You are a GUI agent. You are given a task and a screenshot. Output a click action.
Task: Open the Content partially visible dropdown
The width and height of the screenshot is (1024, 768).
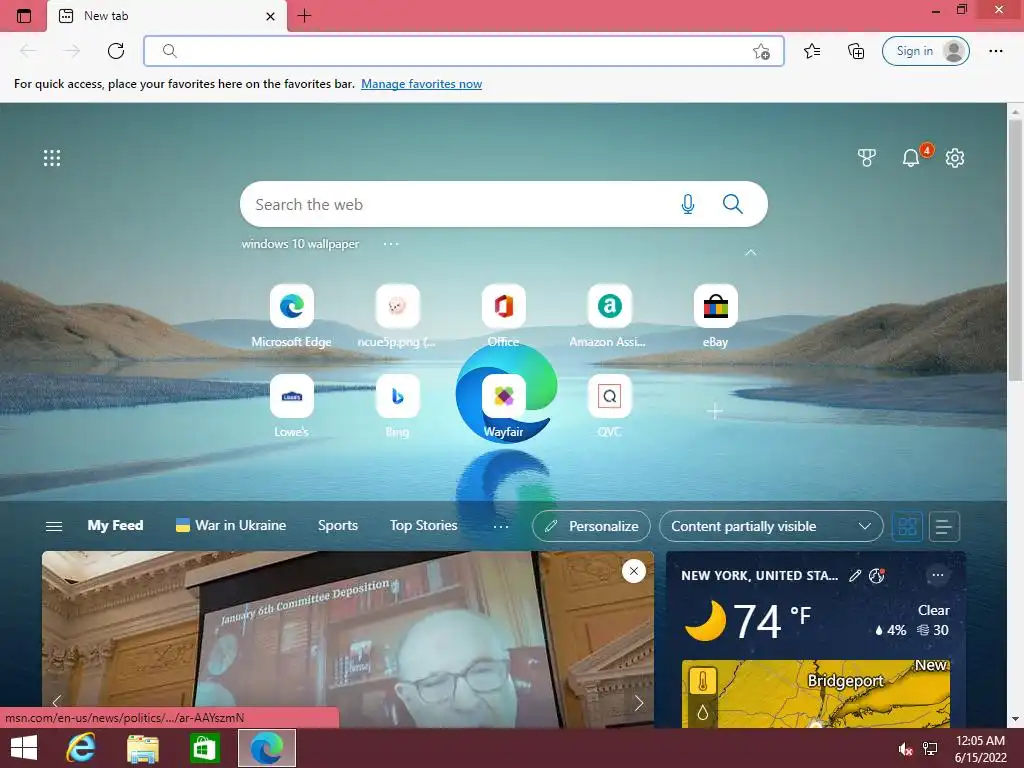[x=771, y=526]
